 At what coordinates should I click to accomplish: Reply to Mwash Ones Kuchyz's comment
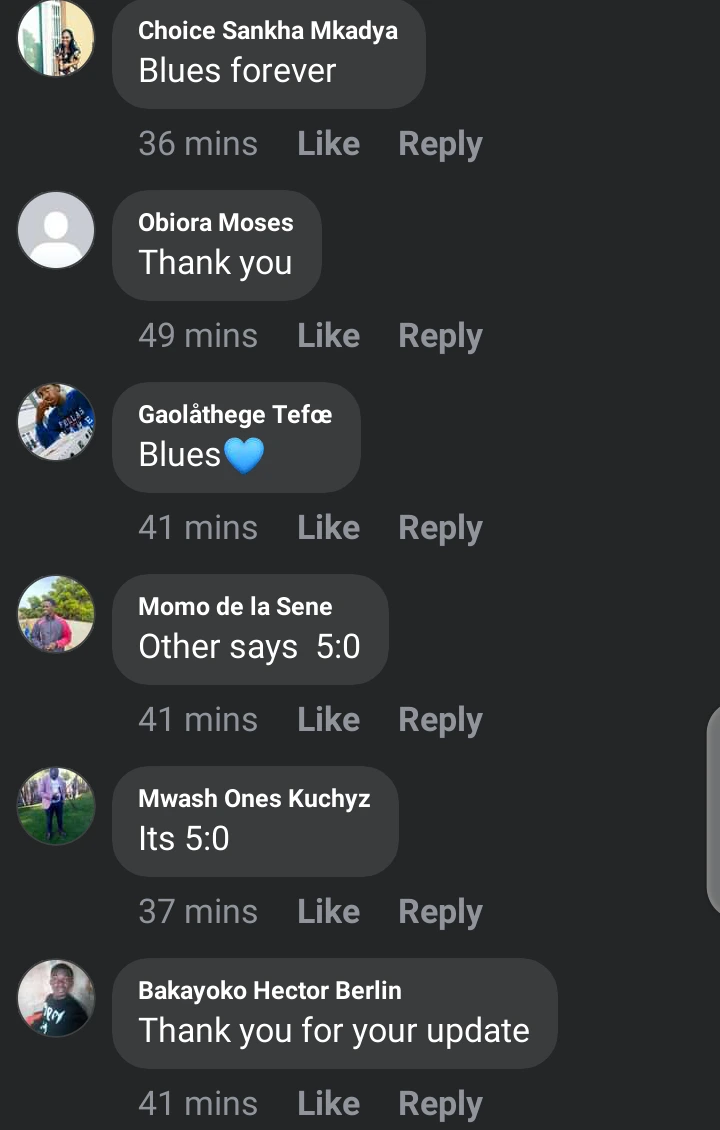(440, 913)
